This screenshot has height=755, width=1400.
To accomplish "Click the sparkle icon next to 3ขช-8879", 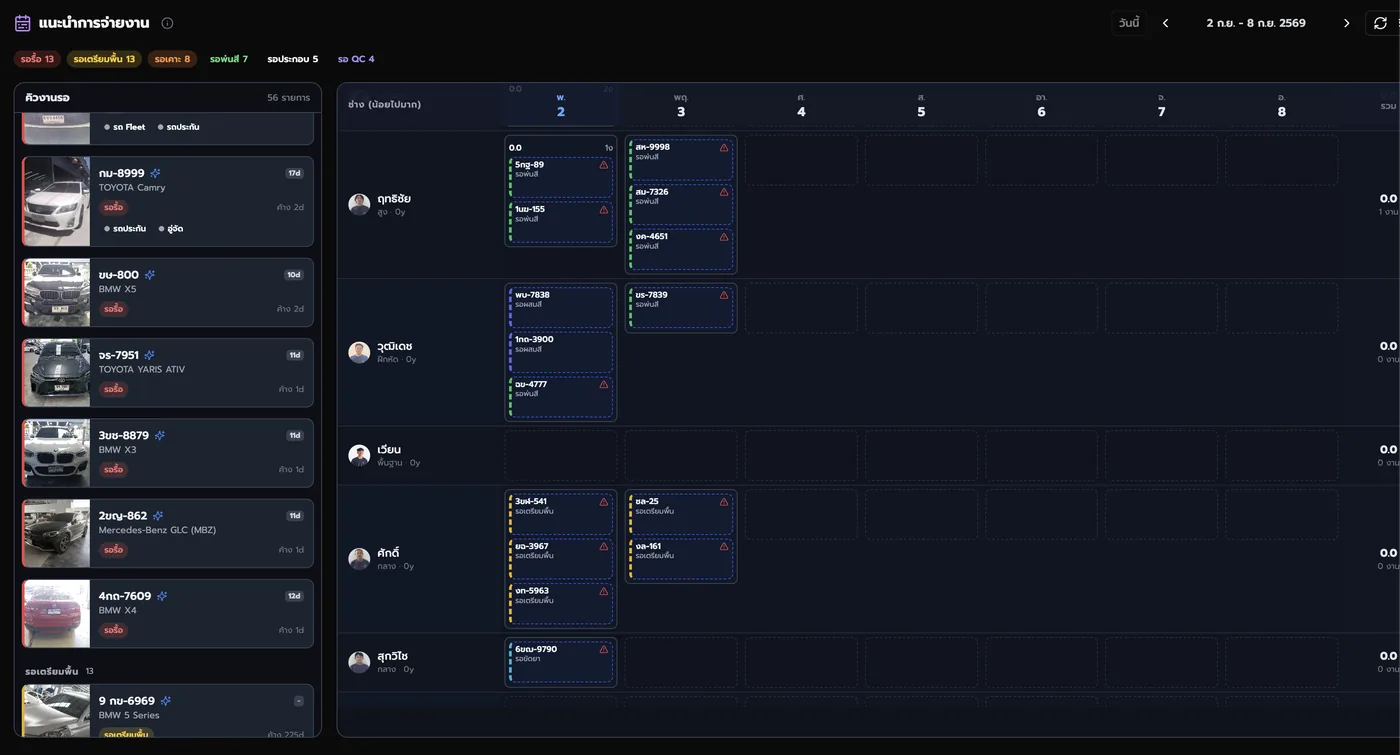I will (159, 435).
